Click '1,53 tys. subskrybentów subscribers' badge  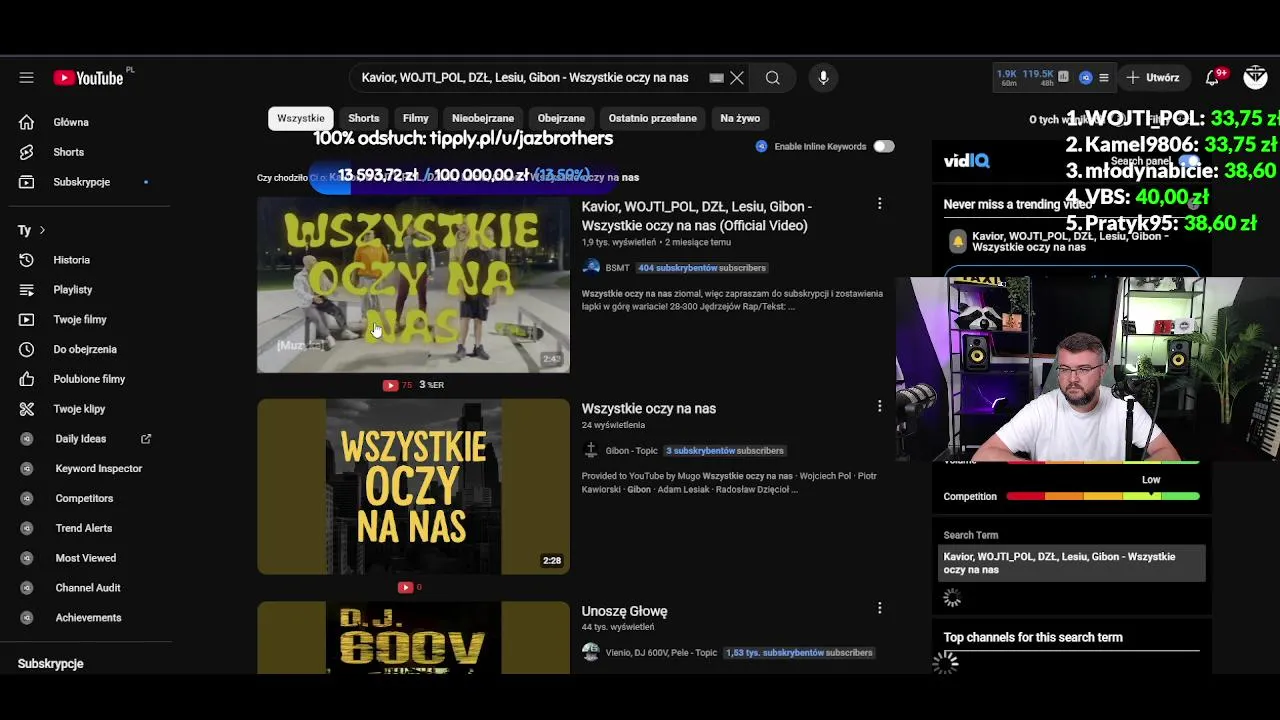coord(799,652)
